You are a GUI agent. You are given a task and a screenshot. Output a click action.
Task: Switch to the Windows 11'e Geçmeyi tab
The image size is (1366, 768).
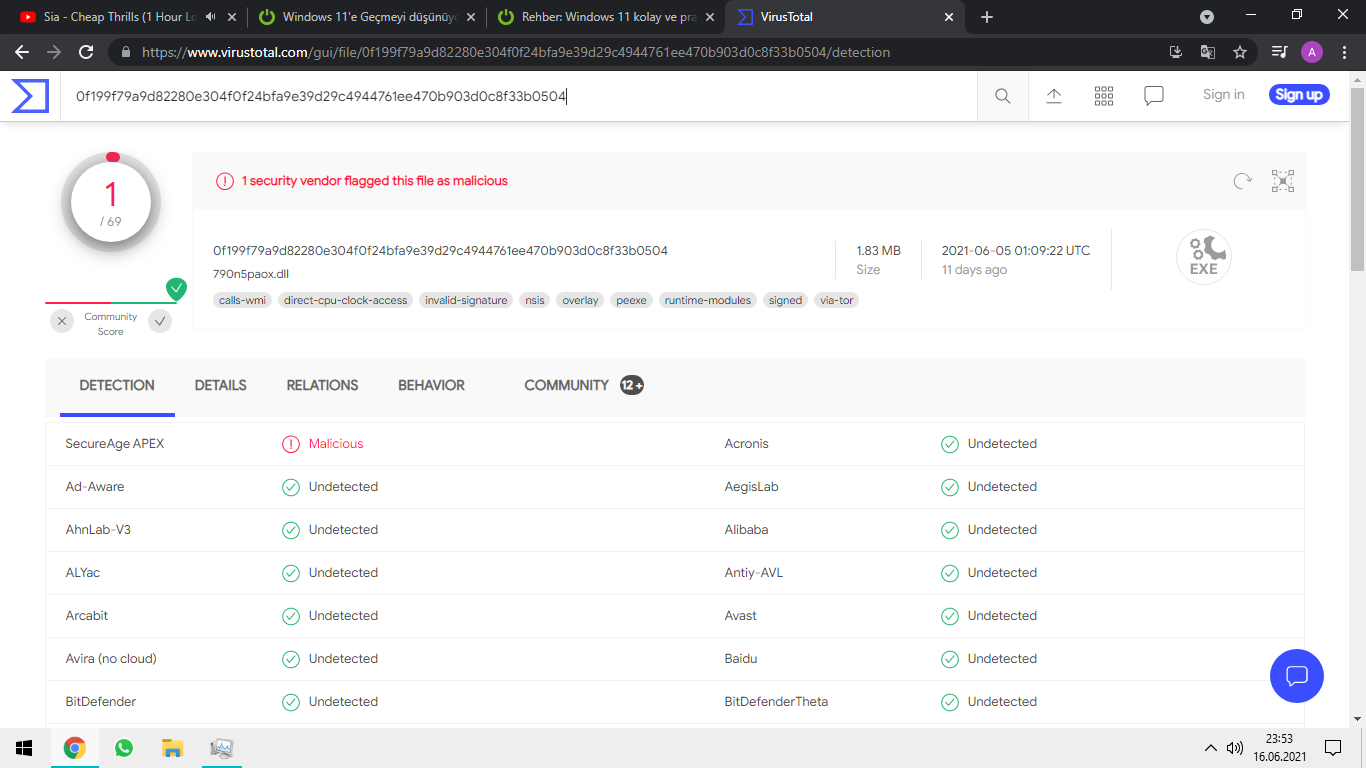[367, 17]
